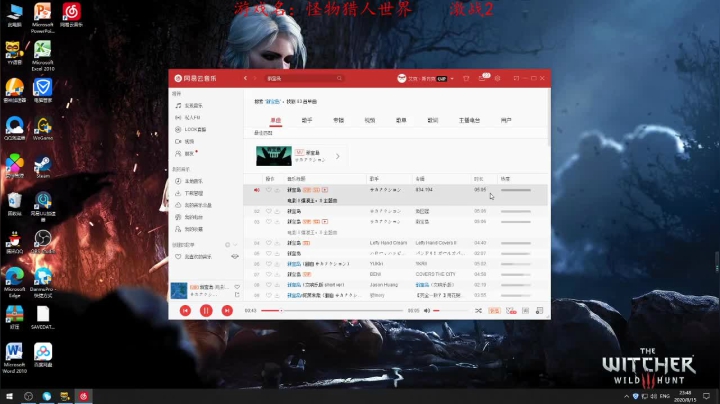Click the add playlist plus icon
The image size is (720, 404).
tap(227, 245)
